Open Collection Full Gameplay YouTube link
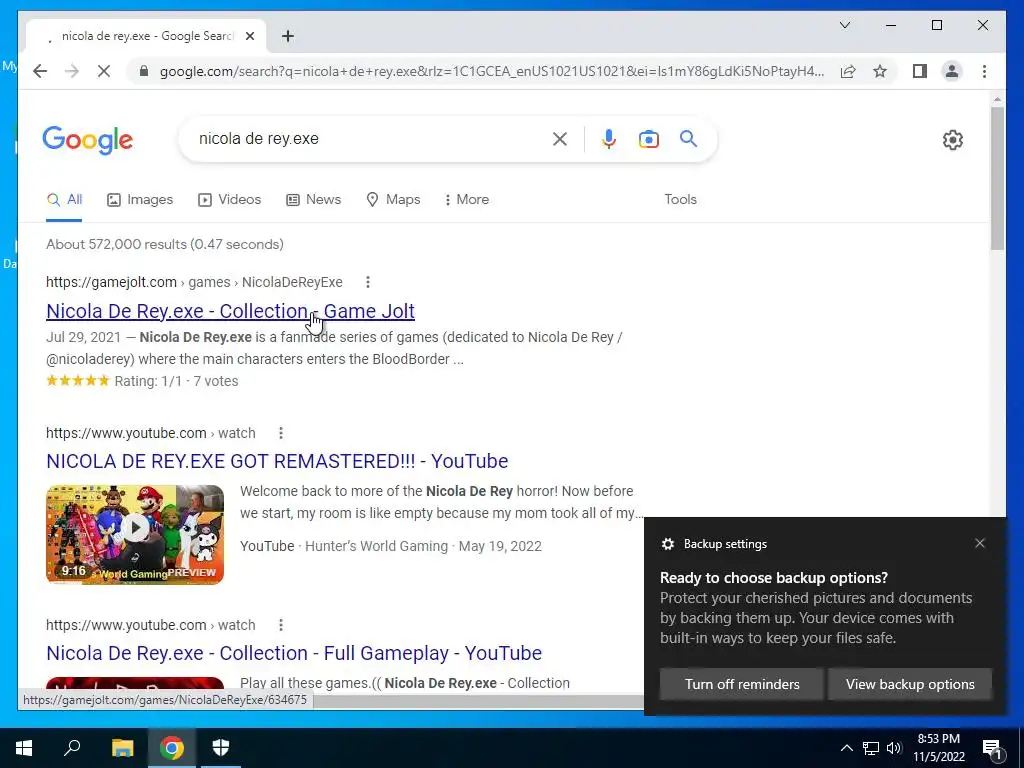The width and height of the screenshot is (1024, 768). (294, 653)
